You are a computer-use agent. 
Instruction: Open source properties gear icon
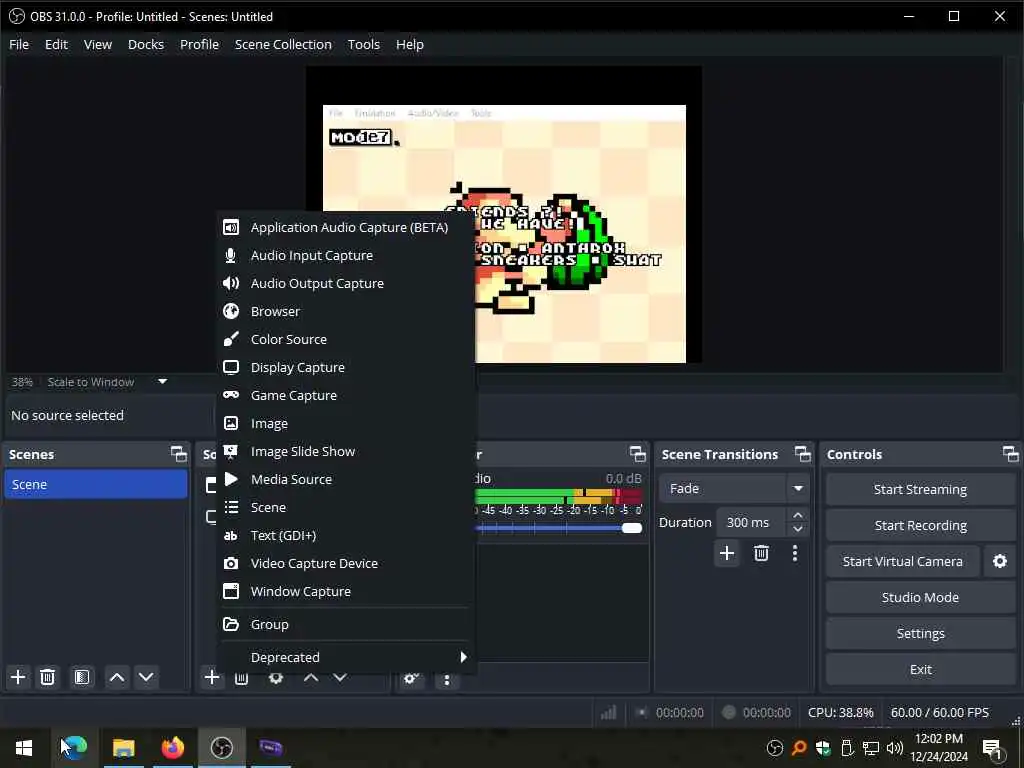tap(276, 679)
